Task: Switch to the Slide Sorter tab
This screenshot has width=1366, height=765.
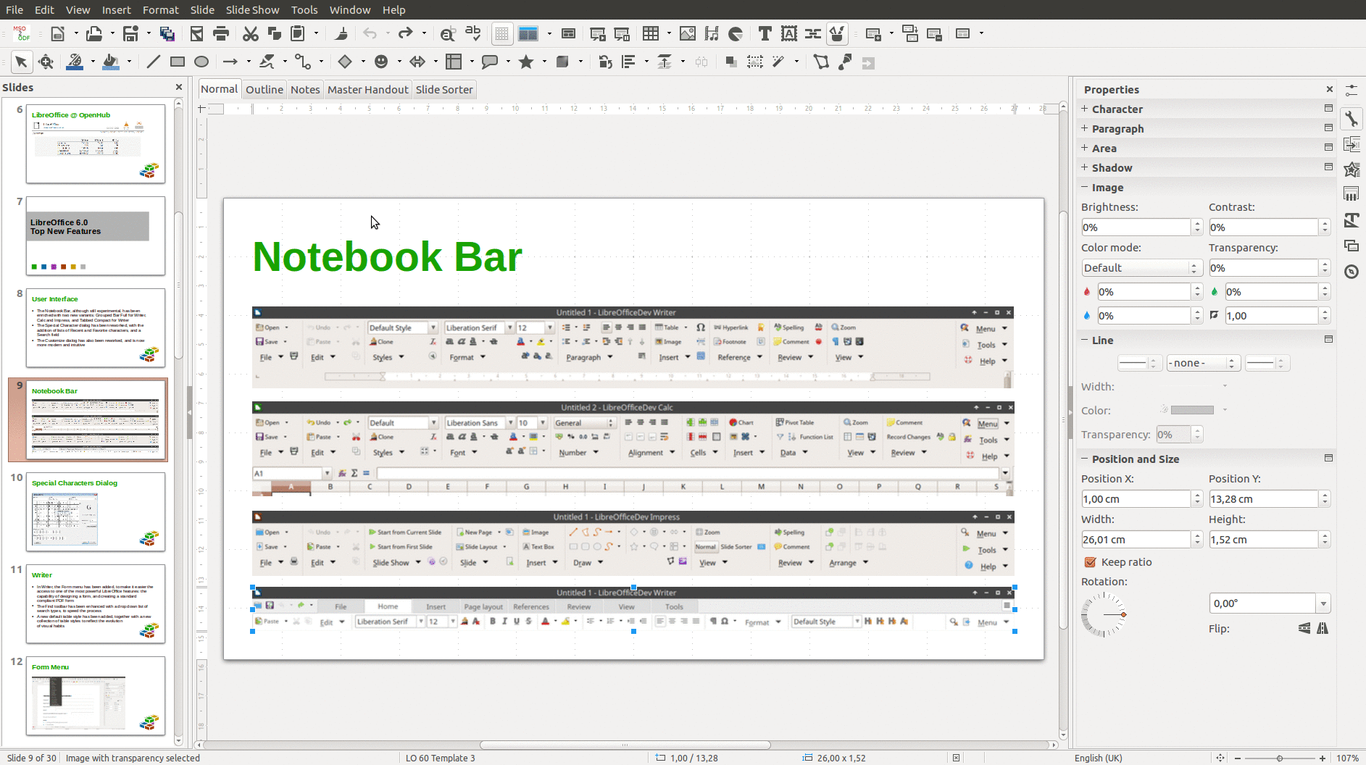Action: click(444, 89)
